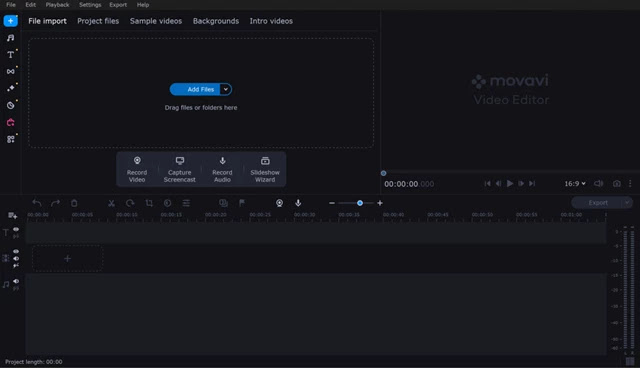Click the Project length status text
The image size is (640, 368).
(x=34, y=362)
